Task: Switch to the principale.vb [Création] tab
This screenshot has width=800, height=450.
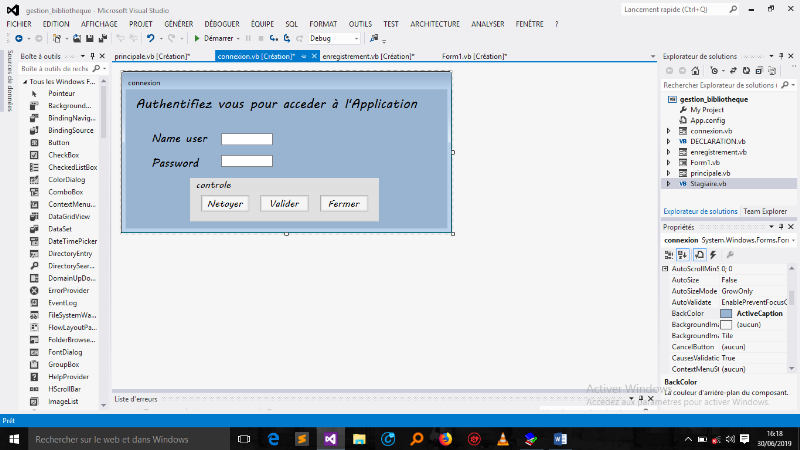Action: point(152,56)
